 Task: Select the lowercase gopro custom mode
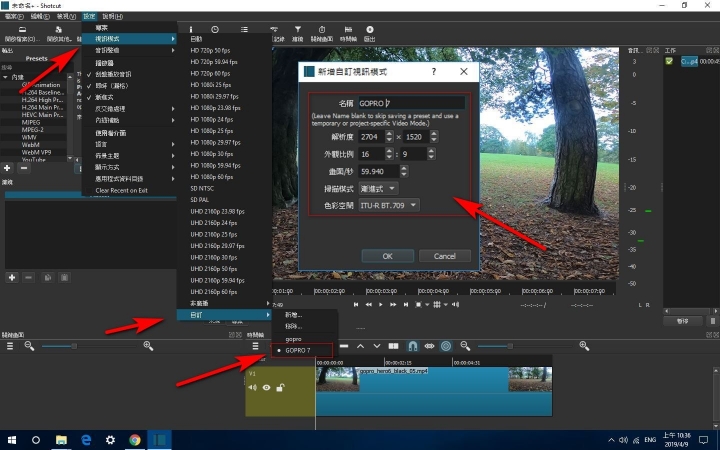pyautogui.click(x=304, y=339)
